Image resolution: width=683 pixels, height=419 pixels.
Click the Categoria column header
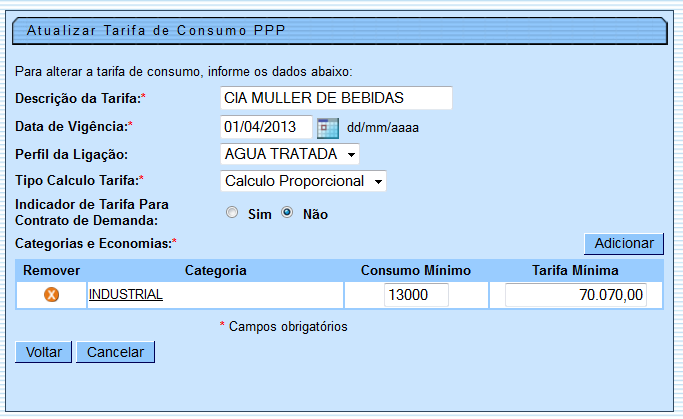pyautogui.click(x=215, y=270)
